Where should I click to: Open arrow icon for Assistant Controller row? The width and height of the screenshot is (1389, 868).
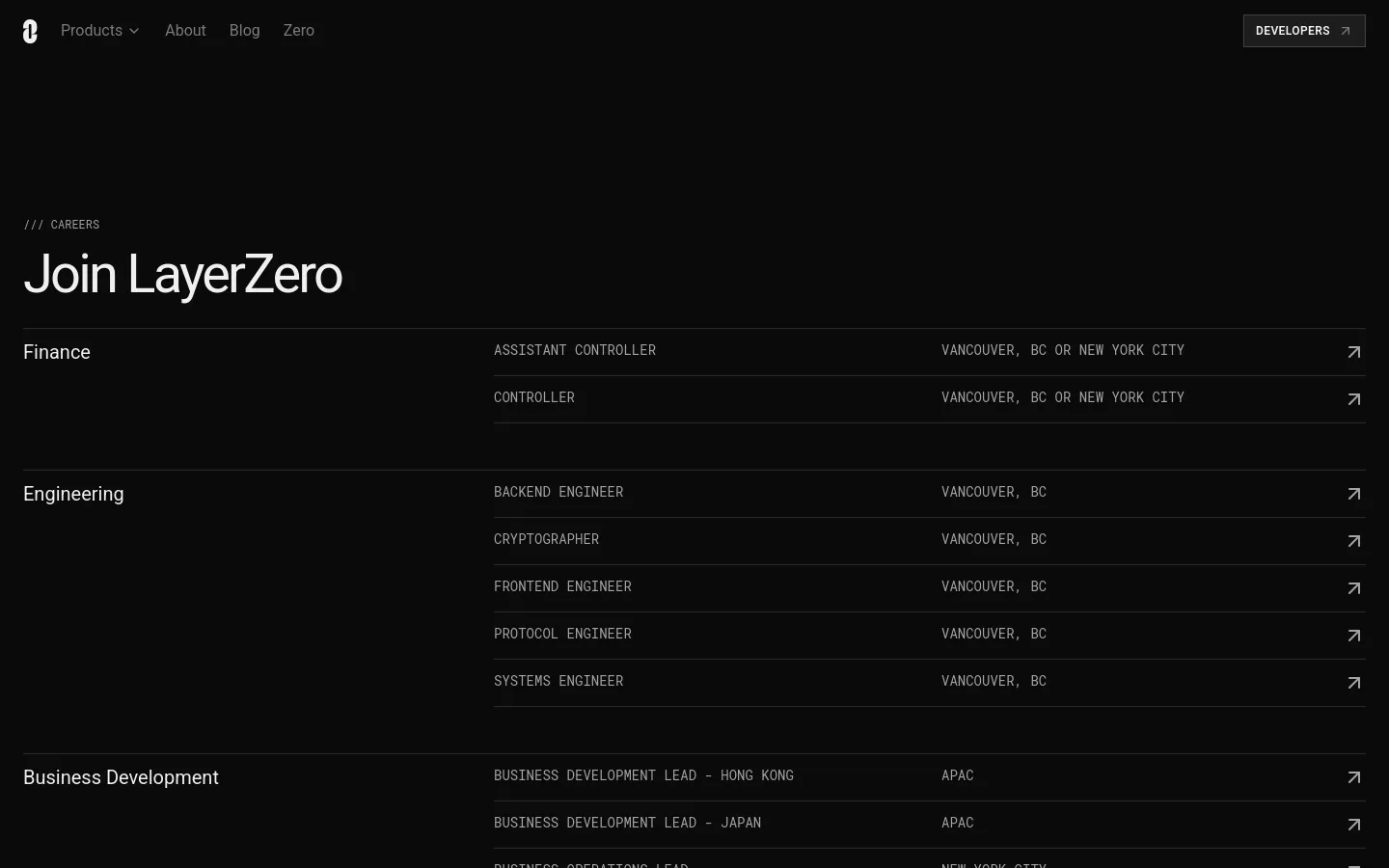coord(1354,352)
